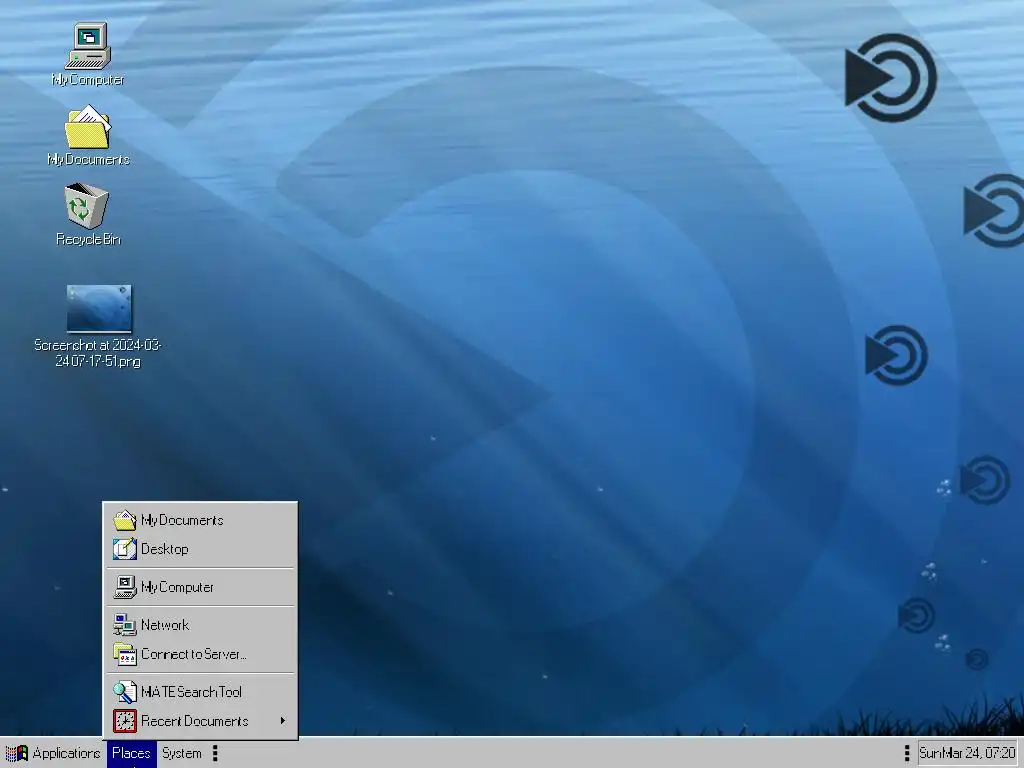Image resolution: width=1024 pixels, height=768 pixels.
Task: Click the Screenshot at 2024-03-24 file name label
Action: 98,353
